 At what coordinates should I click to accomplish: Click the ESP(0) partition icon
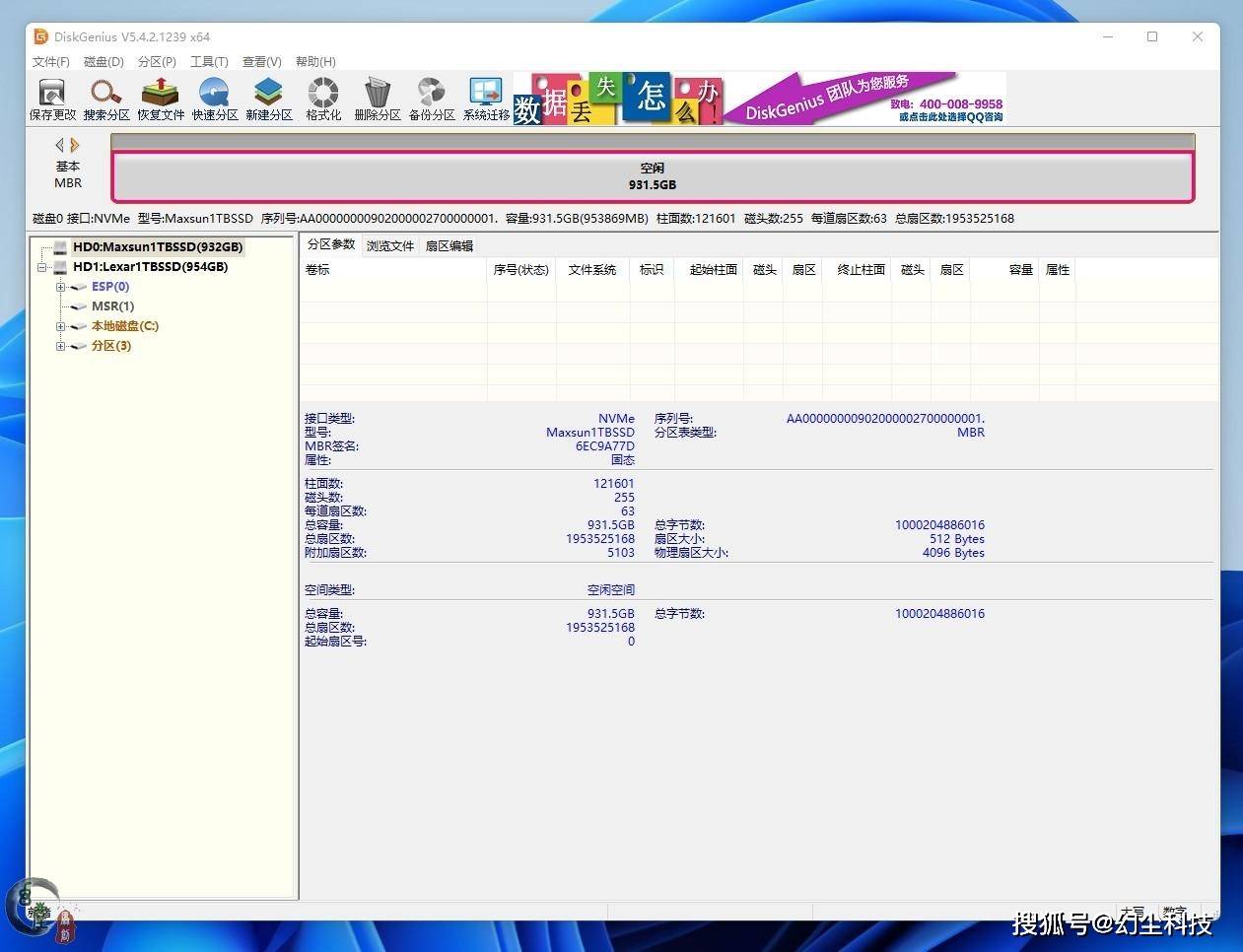(79, 287)
